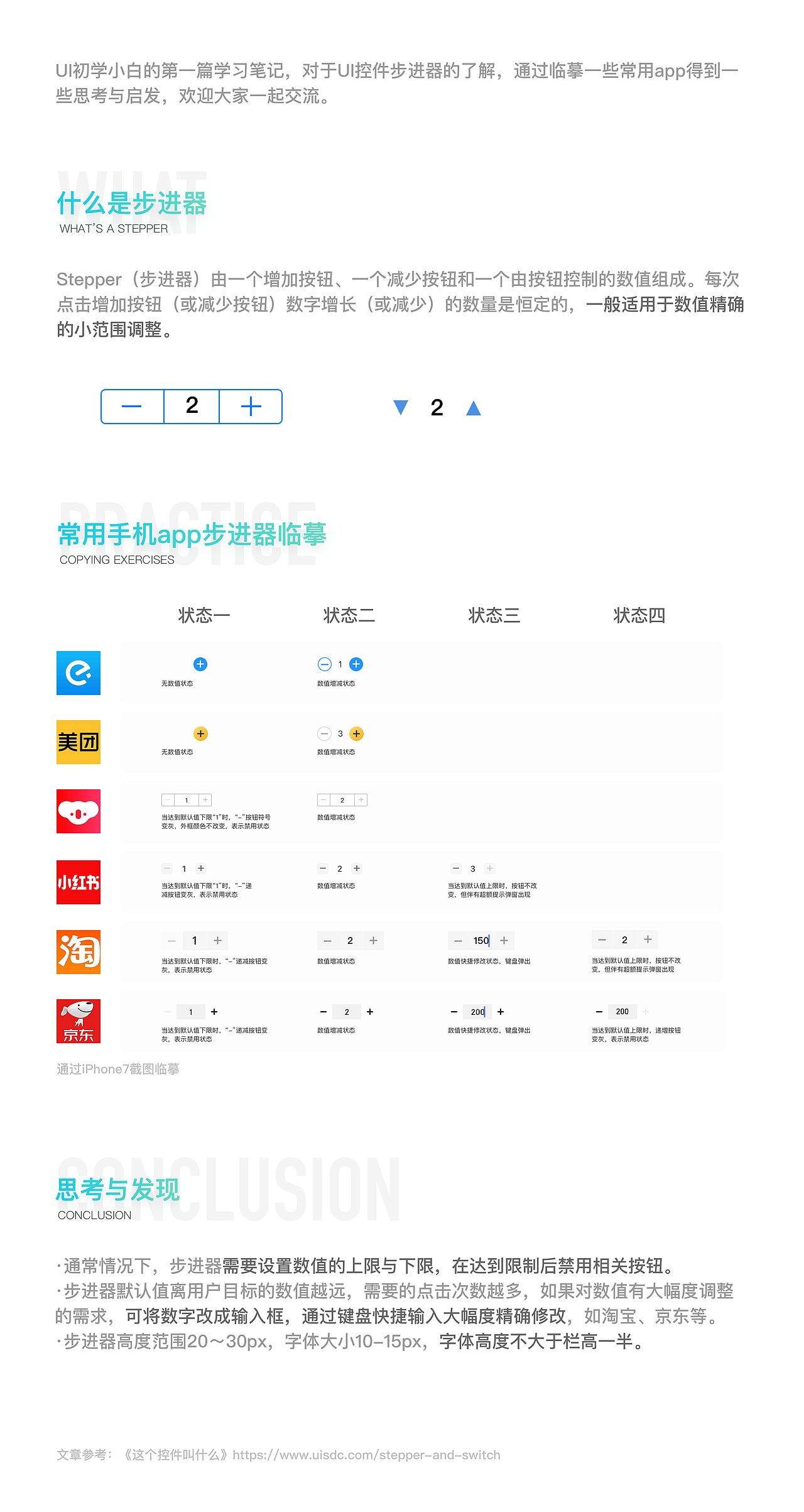Image resolution: width=804 pixels, height=1512 pixels.
Task: Click the 状态四 column header
Action: tap(639, 615)
